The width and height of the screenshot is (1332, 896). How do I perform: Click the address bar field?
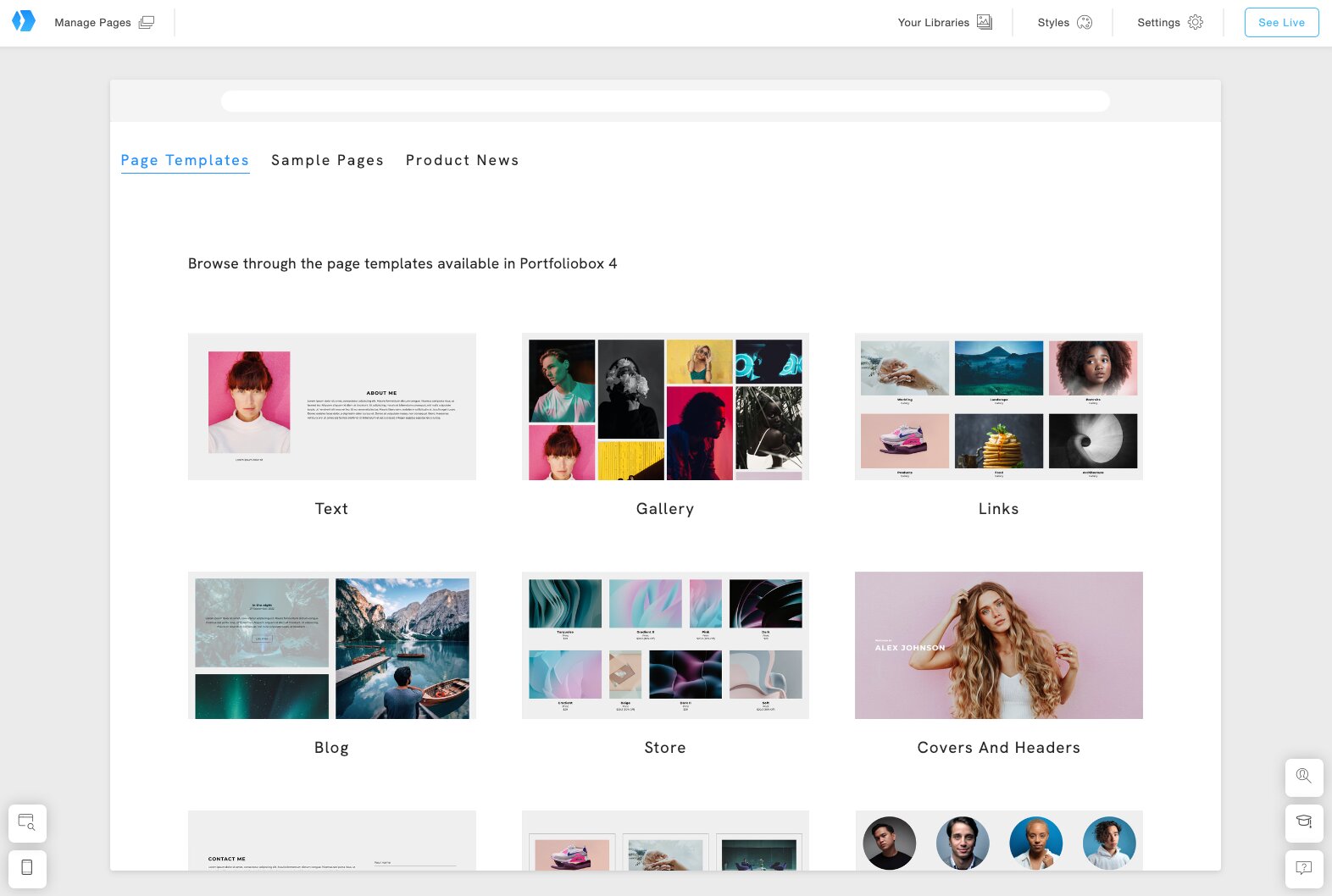click(665, 101)
